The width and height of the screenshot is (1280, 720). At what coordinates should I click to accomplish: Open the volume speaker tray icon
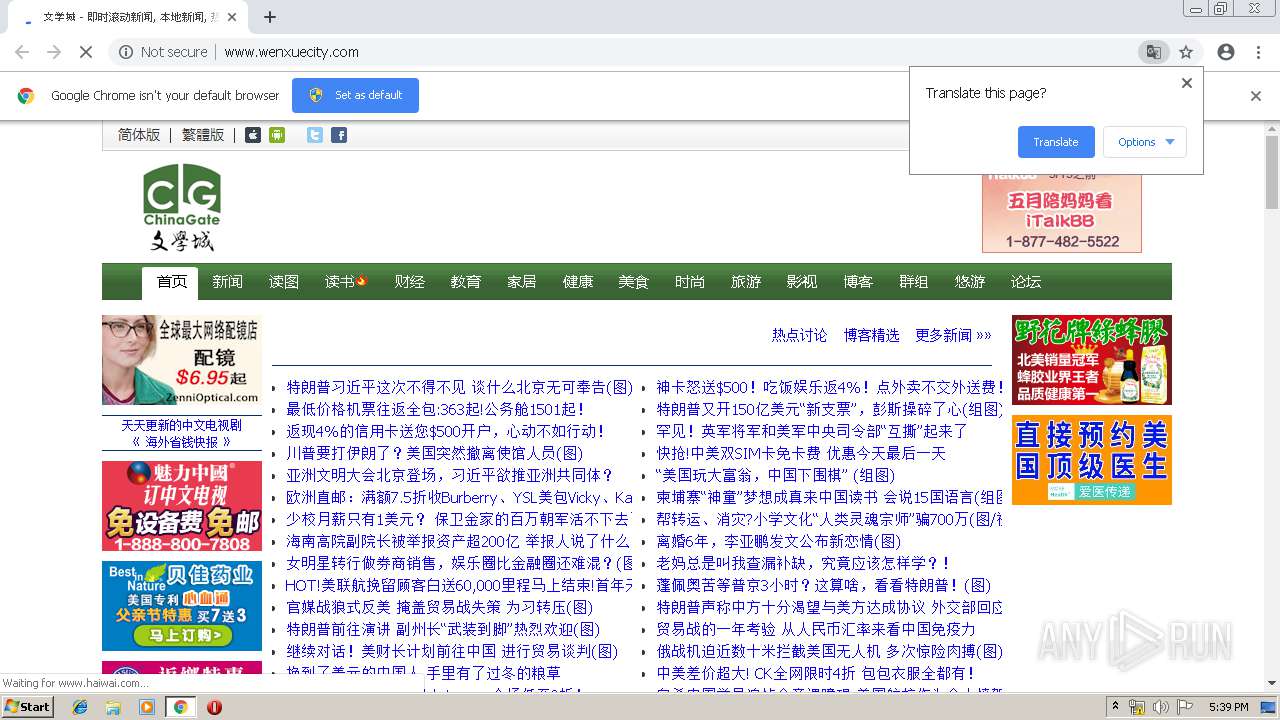1160,707
